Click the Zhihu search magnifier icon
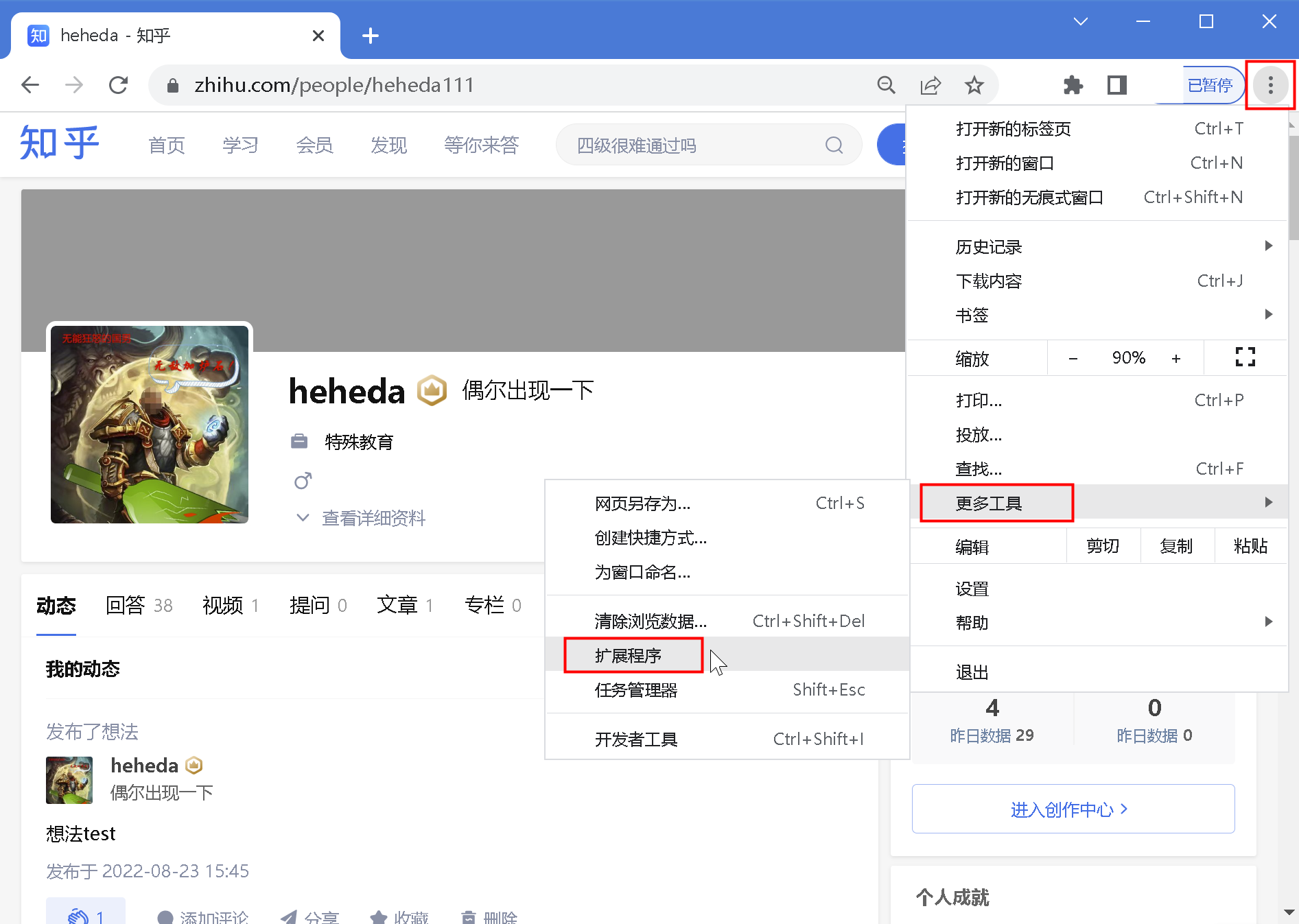This screenshot has width=1299, height=924. 833,145
